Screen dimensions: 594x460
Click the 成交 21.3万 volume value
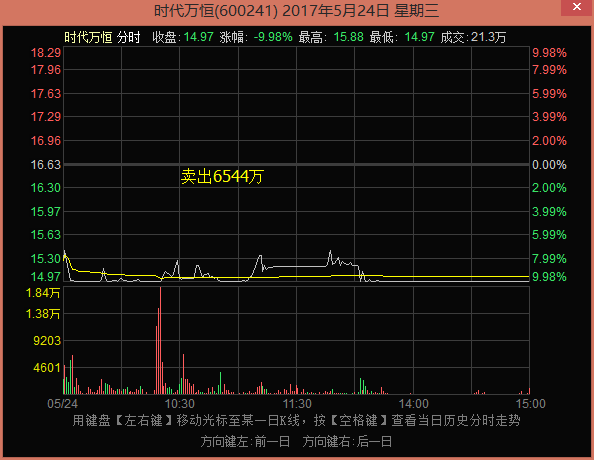488,37
